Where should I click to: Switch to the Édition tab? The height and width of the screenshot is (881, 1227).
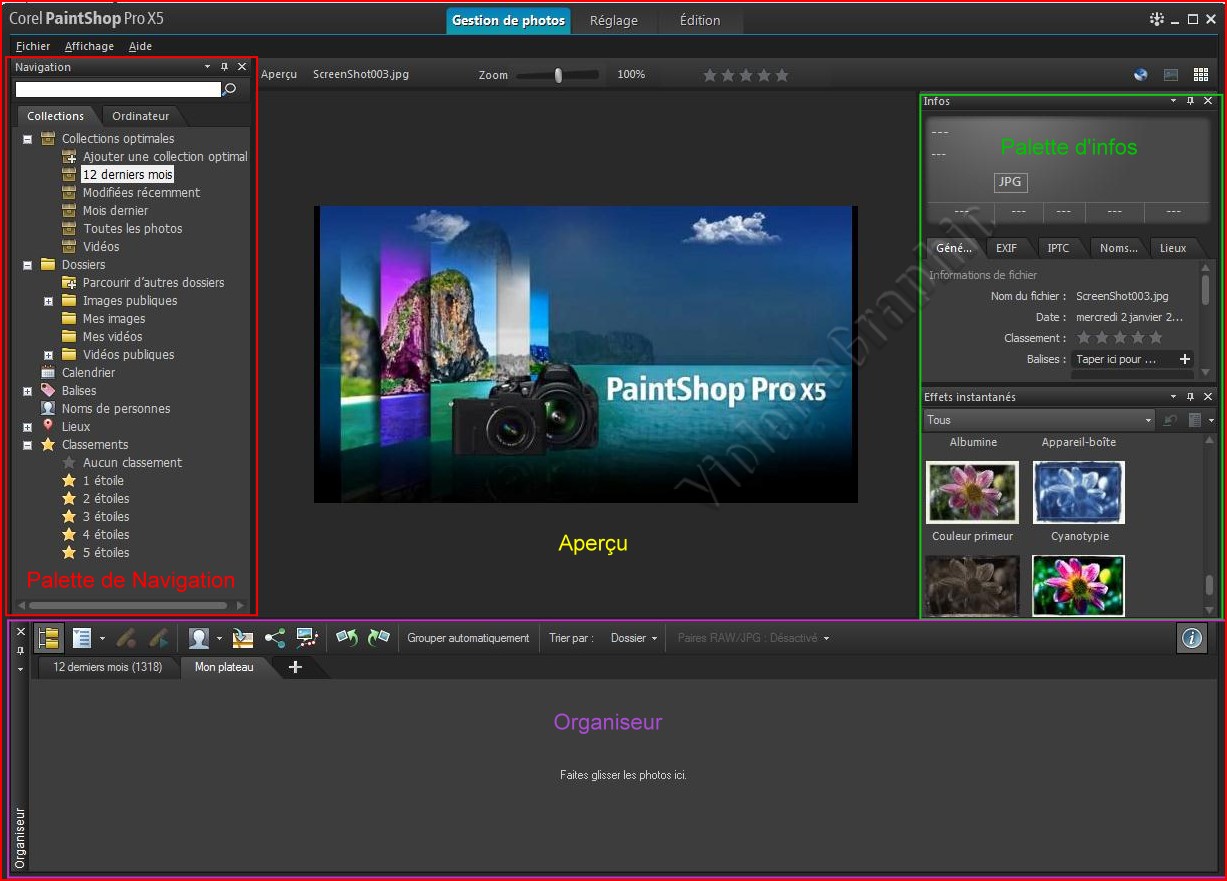[x=700, y=20]
